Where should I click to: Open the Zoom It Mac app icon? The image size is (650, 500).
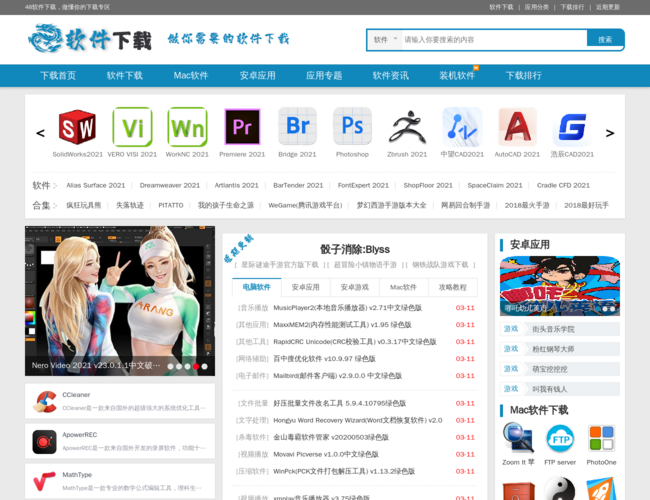518,438
